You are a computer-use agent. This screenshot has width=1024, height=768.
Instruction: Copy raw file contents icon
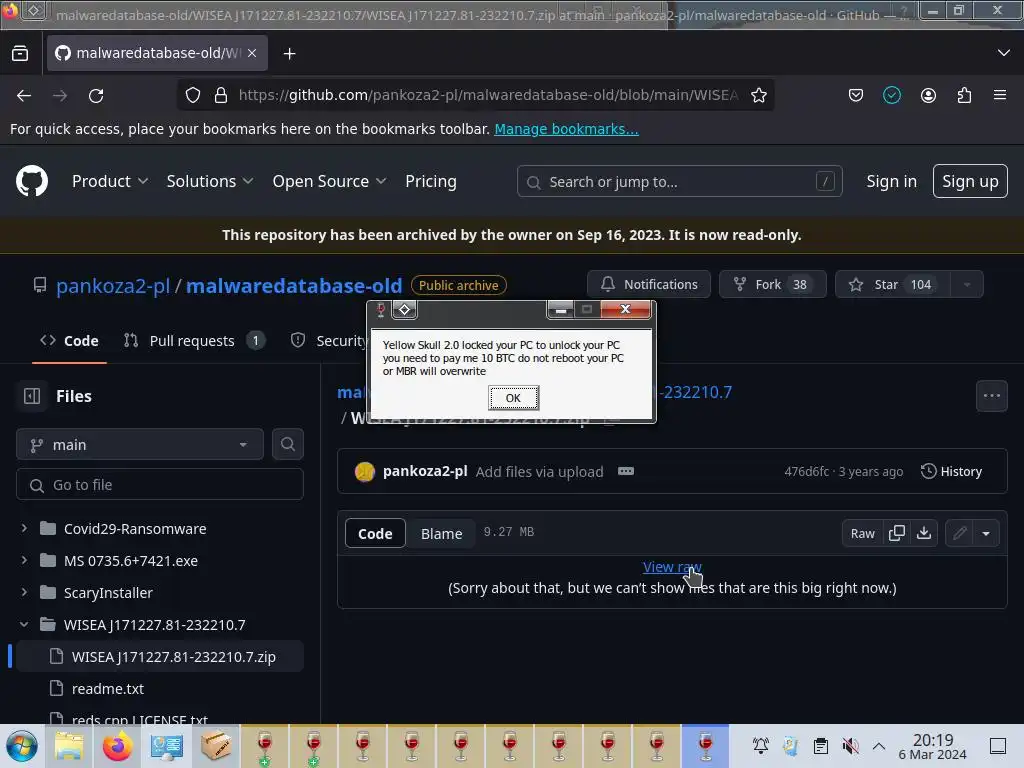tap(897, 533)
